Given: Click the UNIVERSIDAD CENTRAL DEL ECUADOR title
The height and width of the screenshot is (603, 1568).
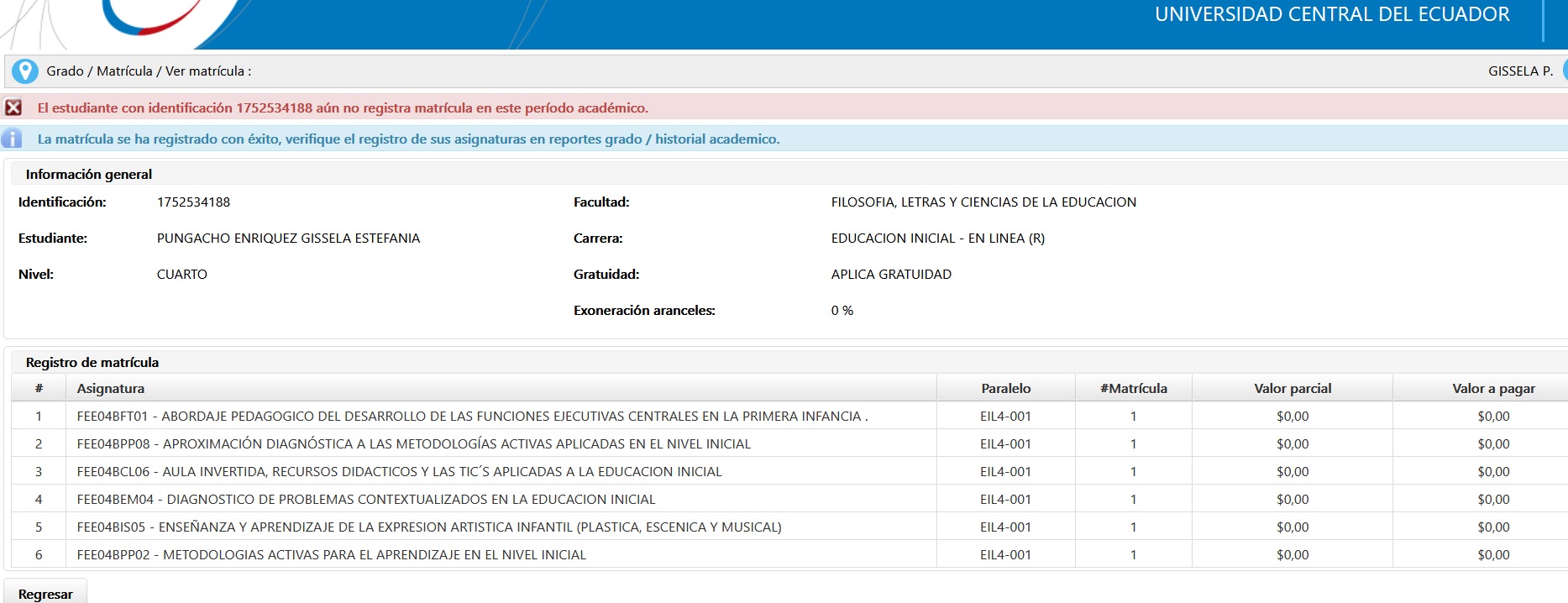Looking at the screenshot, I should [x=1332, y=14].
